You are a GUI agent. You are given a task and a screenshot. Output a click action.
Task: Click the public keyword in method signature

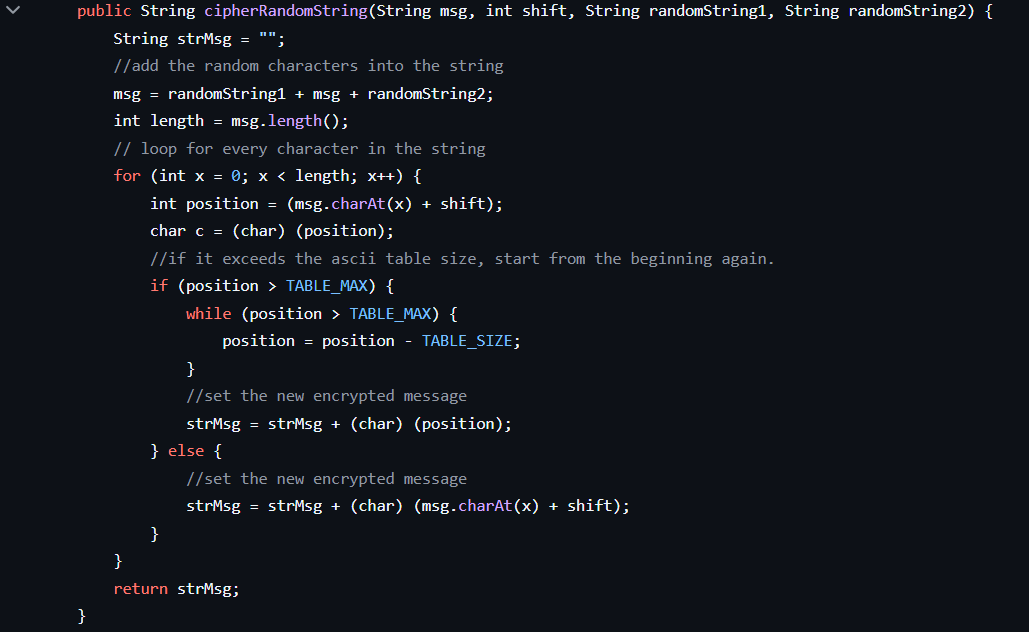[x=104, y=12]
